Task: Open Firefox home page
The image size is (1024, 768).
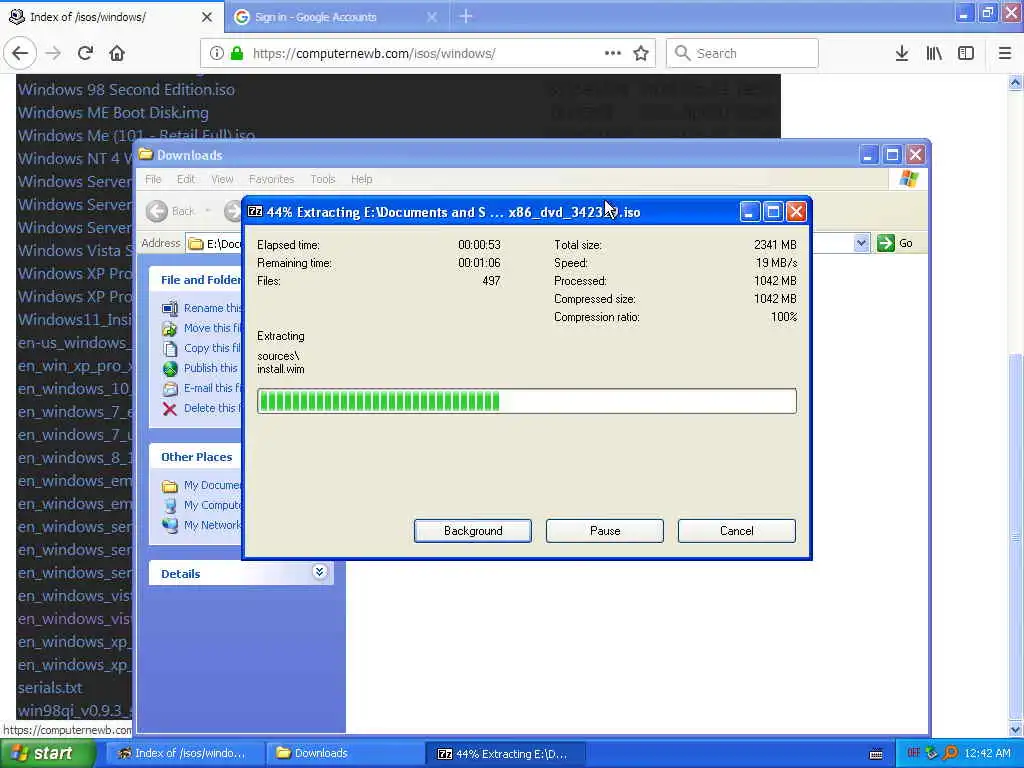Action: point(117,53)
